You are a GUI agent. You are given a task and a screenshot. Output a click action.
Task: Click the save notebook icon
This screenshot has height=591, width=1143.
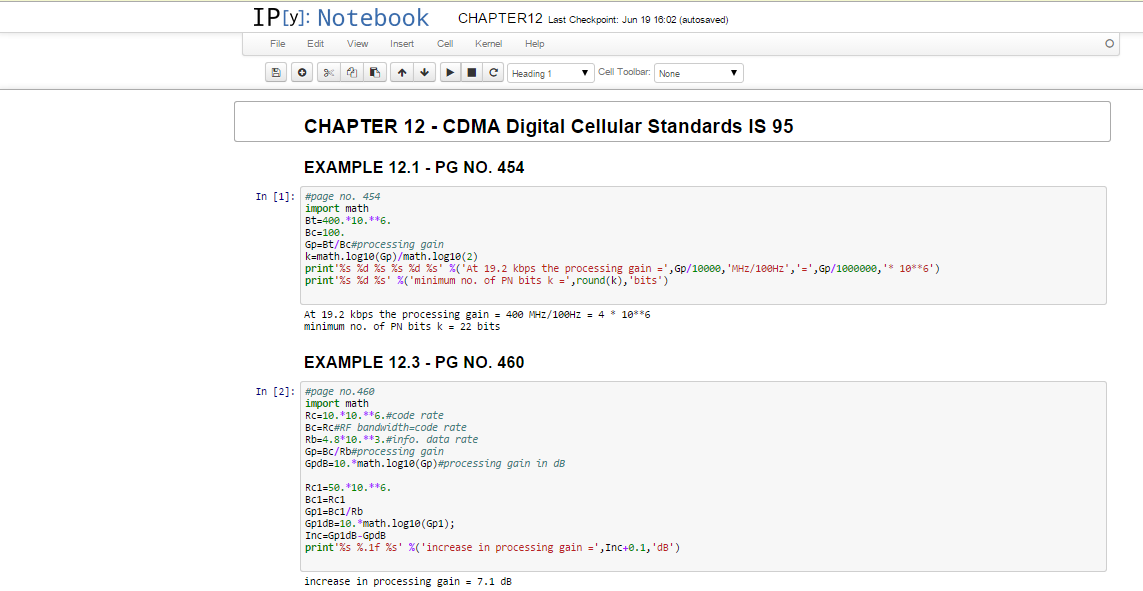[x=276, y=73]
